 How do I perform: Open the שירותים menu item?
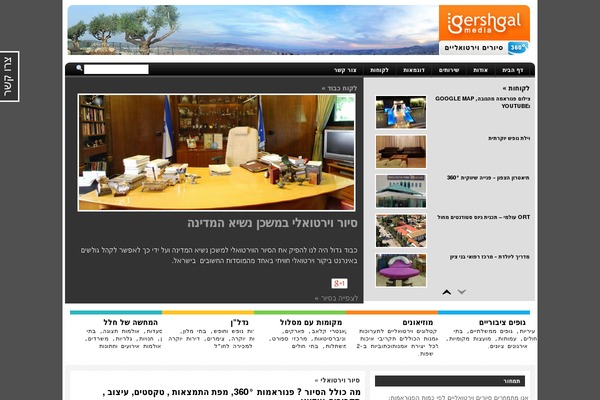[x=449, y=70]
